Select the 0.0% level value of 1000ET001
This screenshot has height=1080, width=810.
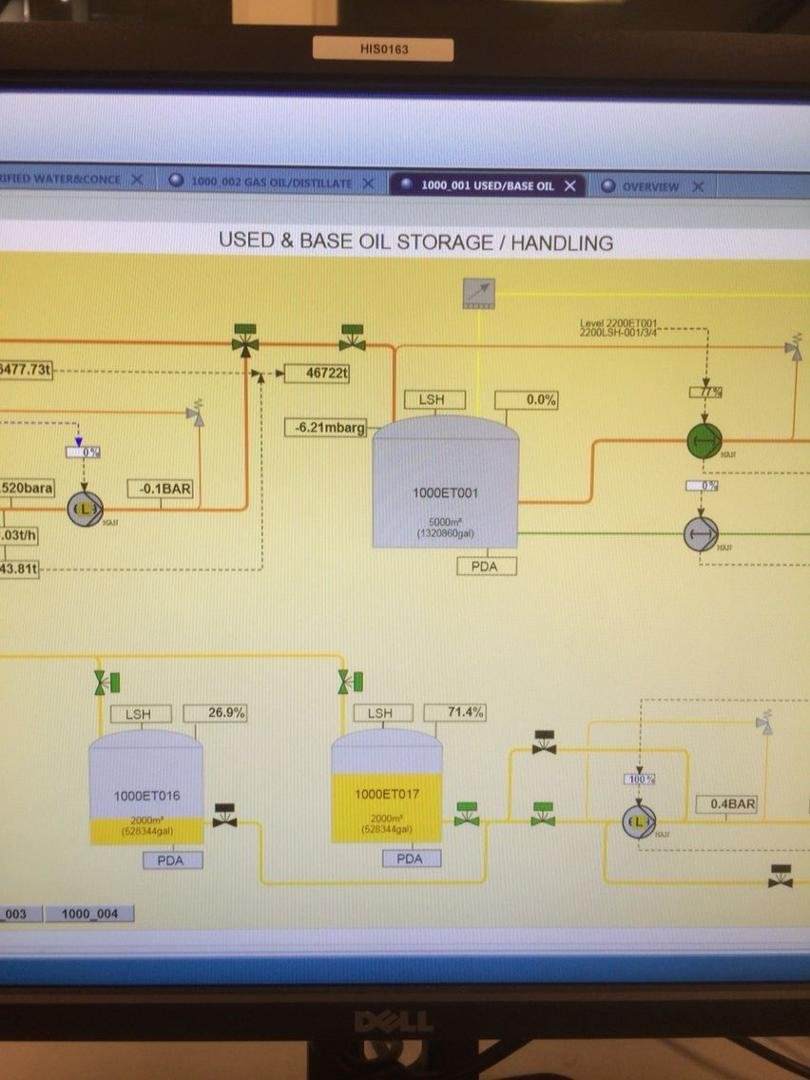[526, 400]
